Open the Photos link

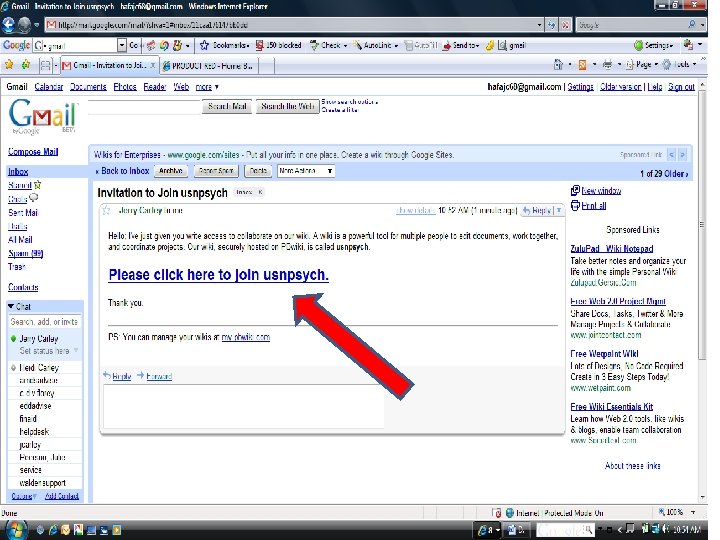[x=125, y=87]
